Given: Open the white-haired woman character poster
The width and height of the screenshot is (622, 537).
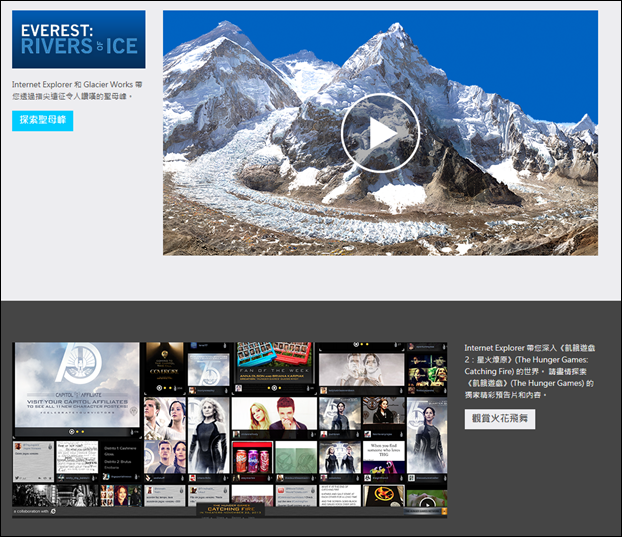Looking at the screenshot, I should 208,435.
